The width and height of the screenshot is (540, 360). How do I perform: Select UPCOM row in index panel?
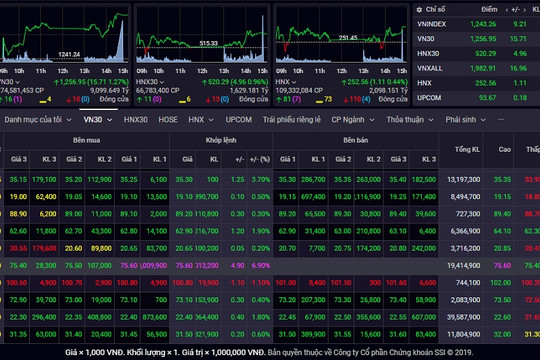point(477,98)
